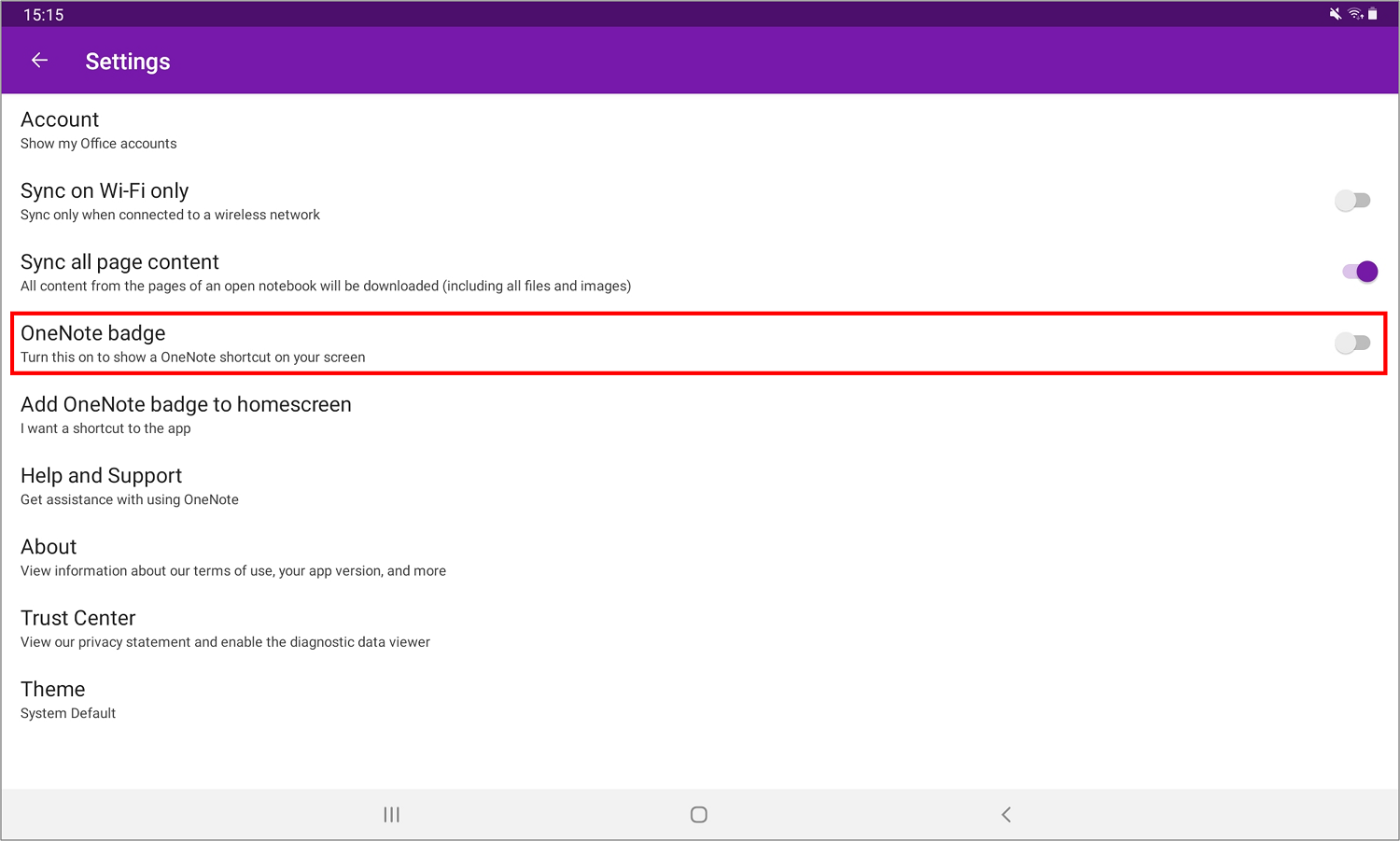Image resolution: width=1400 pixels, height=841 pixels.
Task: Tap the 15:15 clock in status bar
Action: [x=44, y=15]
